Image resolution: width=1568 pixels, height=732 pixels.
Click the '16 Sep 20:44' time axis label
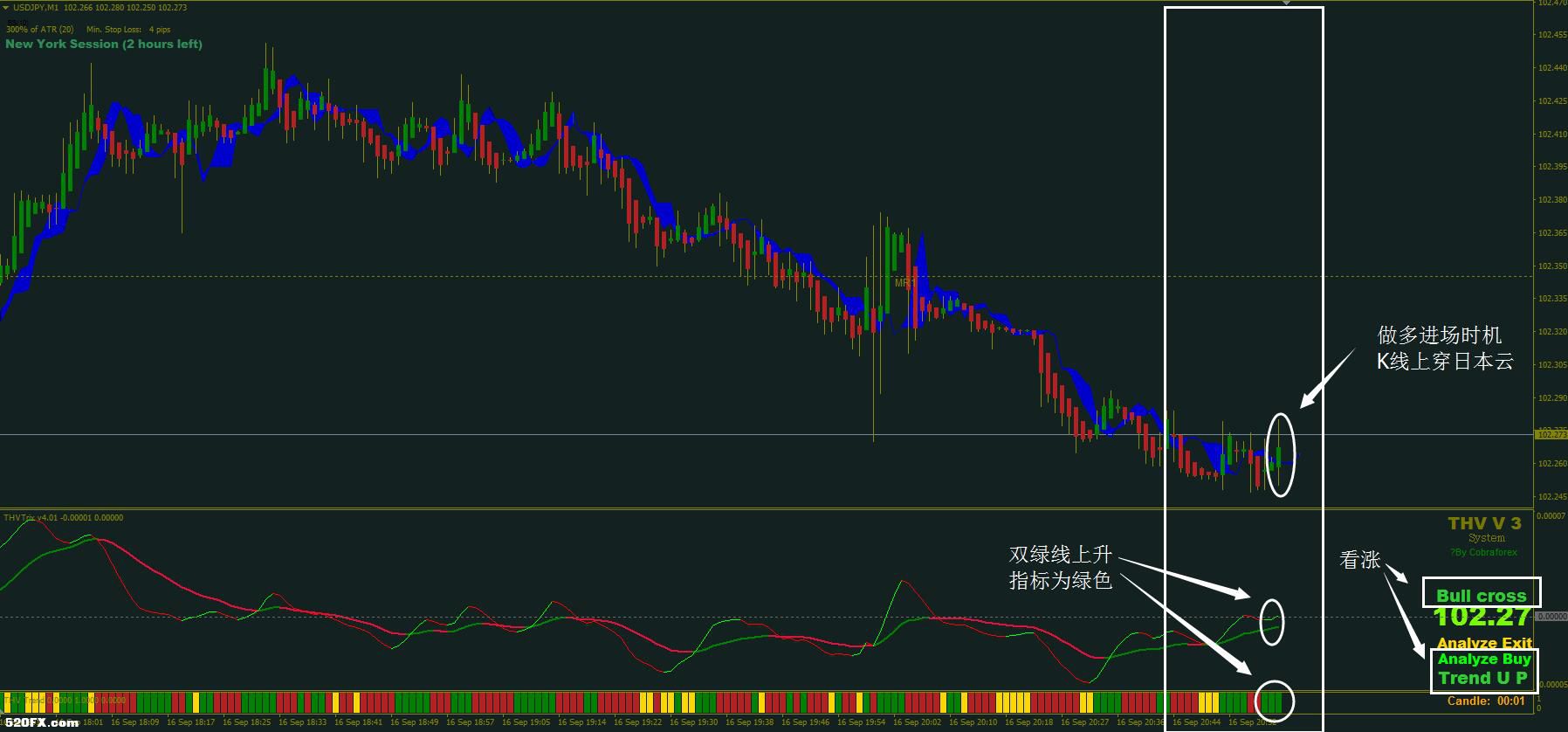1196,722
